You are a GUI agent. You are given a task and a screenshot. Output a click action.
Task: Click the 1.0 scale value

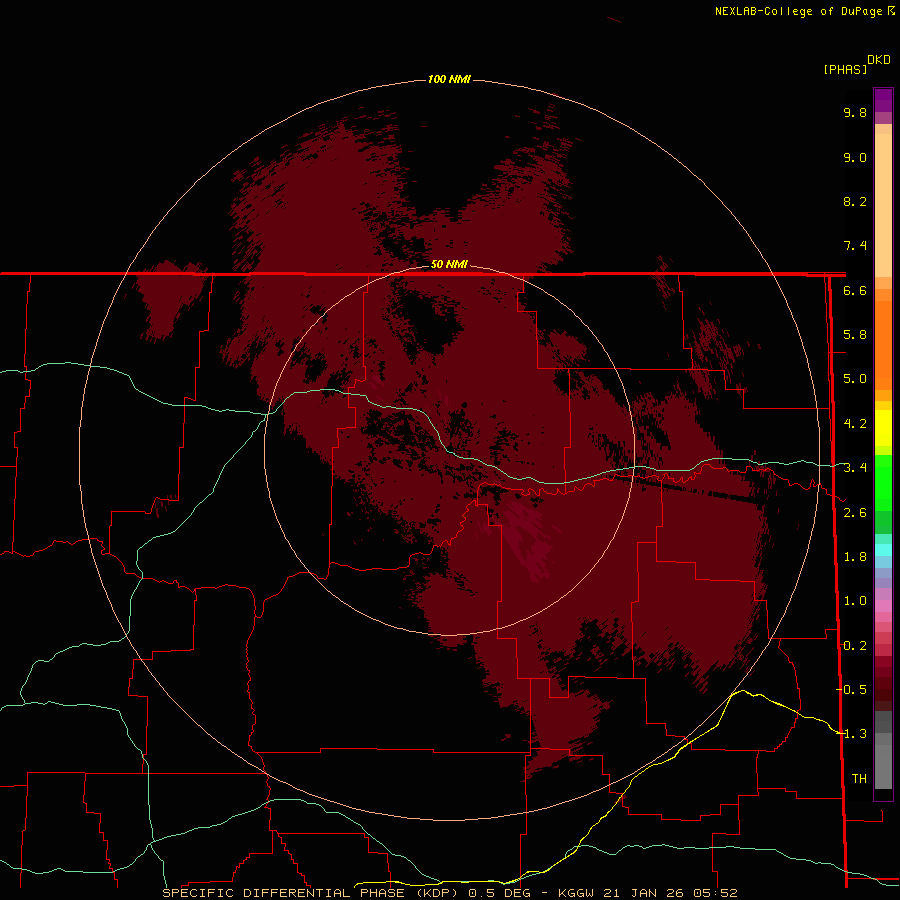click(x=855, y=601)
